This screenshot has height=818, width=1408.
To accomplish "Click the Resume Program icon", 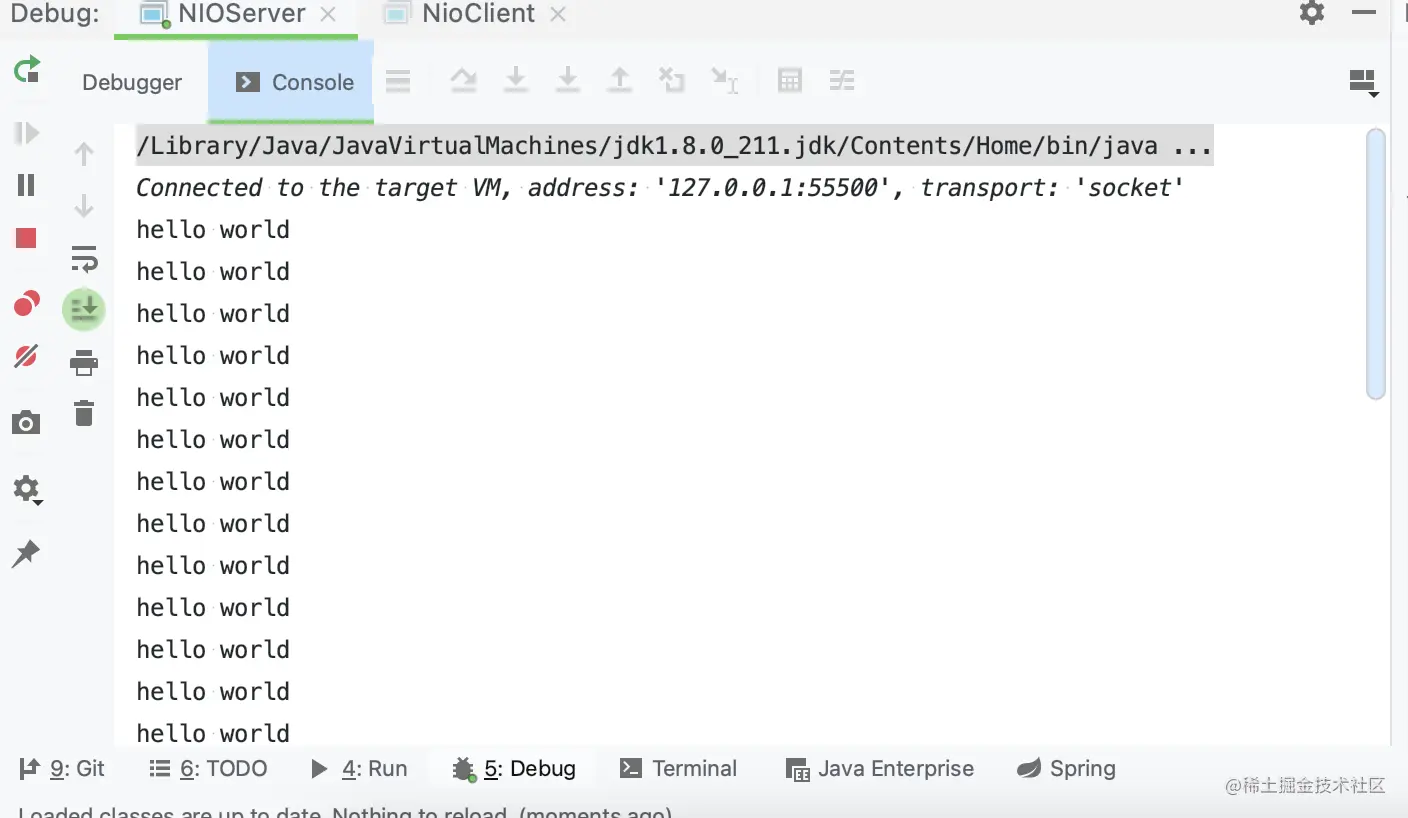I will (27, 133).
